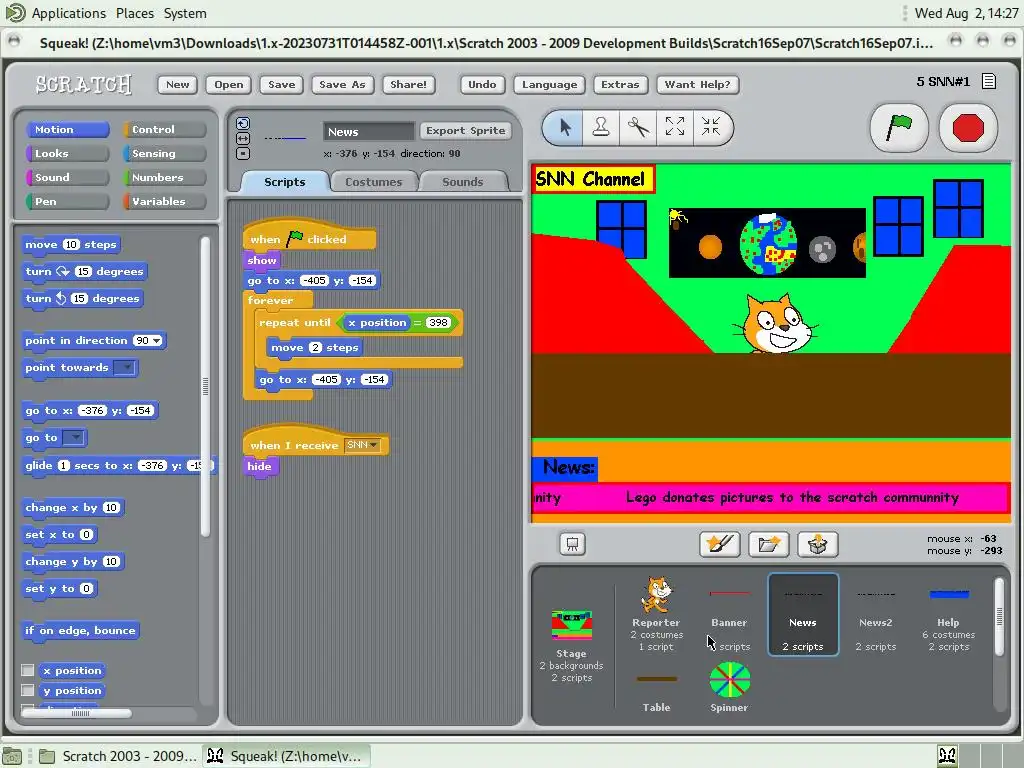Viewport: 1024px width, 768px height.
Task: Click the Share! button
Action: pos(408,84)
